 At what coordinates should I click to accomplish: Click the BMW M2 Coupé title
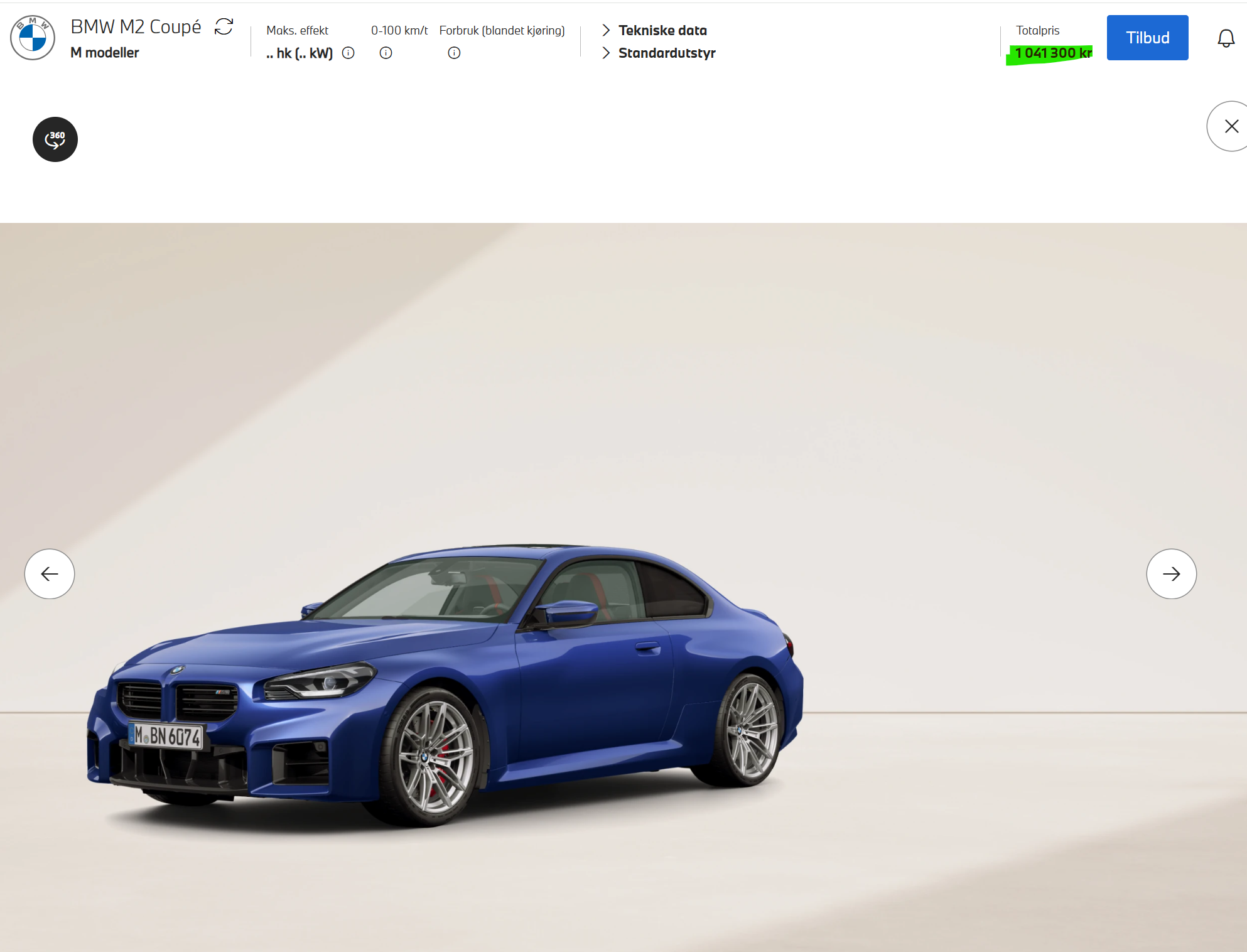[136, 27]
